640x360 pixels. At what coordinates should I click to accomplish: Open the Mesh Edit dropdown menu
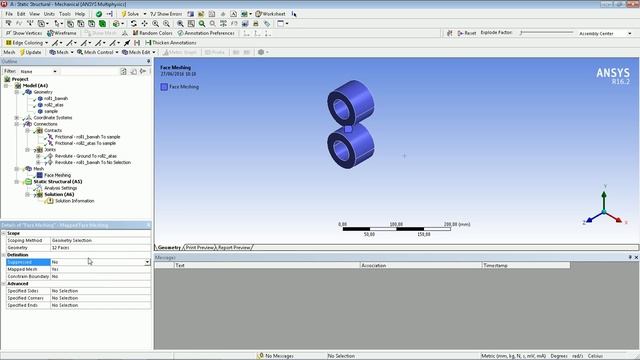(139, 52)
